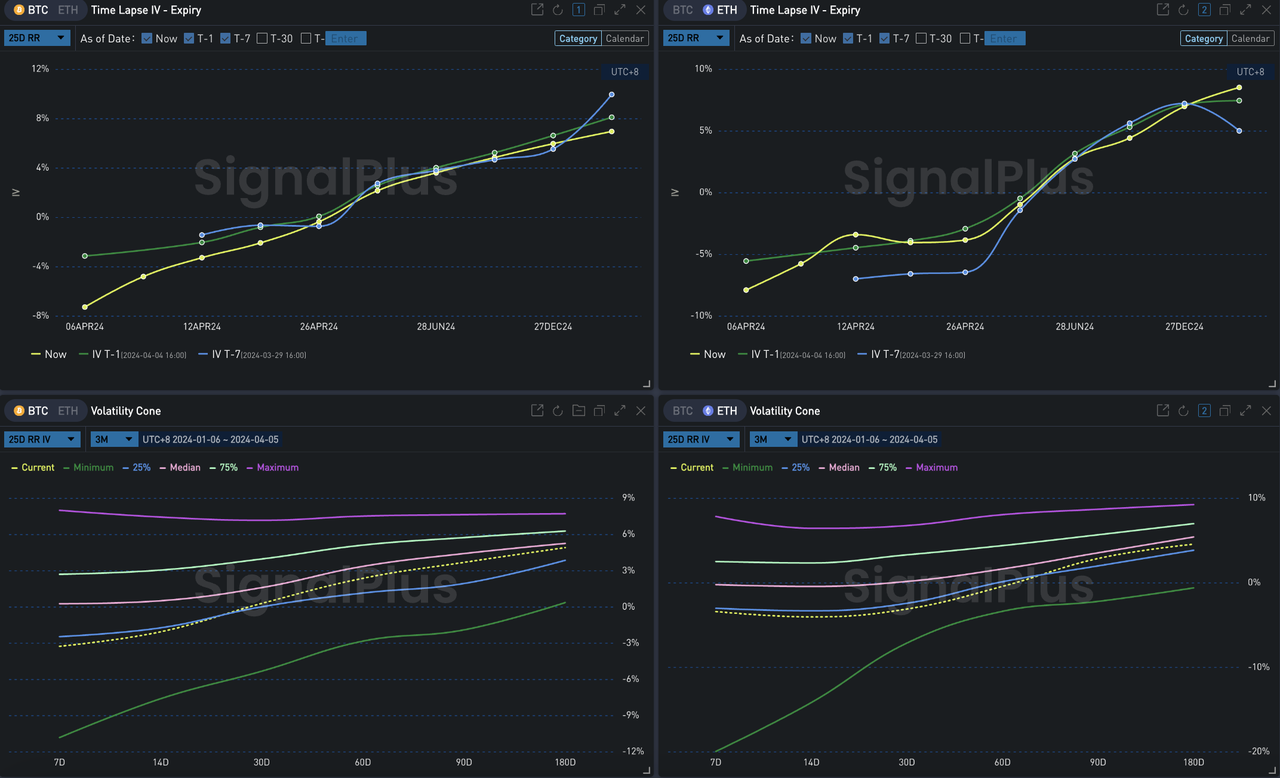The height and width of the screenshot is (778, 1280).
Task: Uncheck the Now checkbox in BTC Time Lapse panel
Action: [x=147, y=39]
